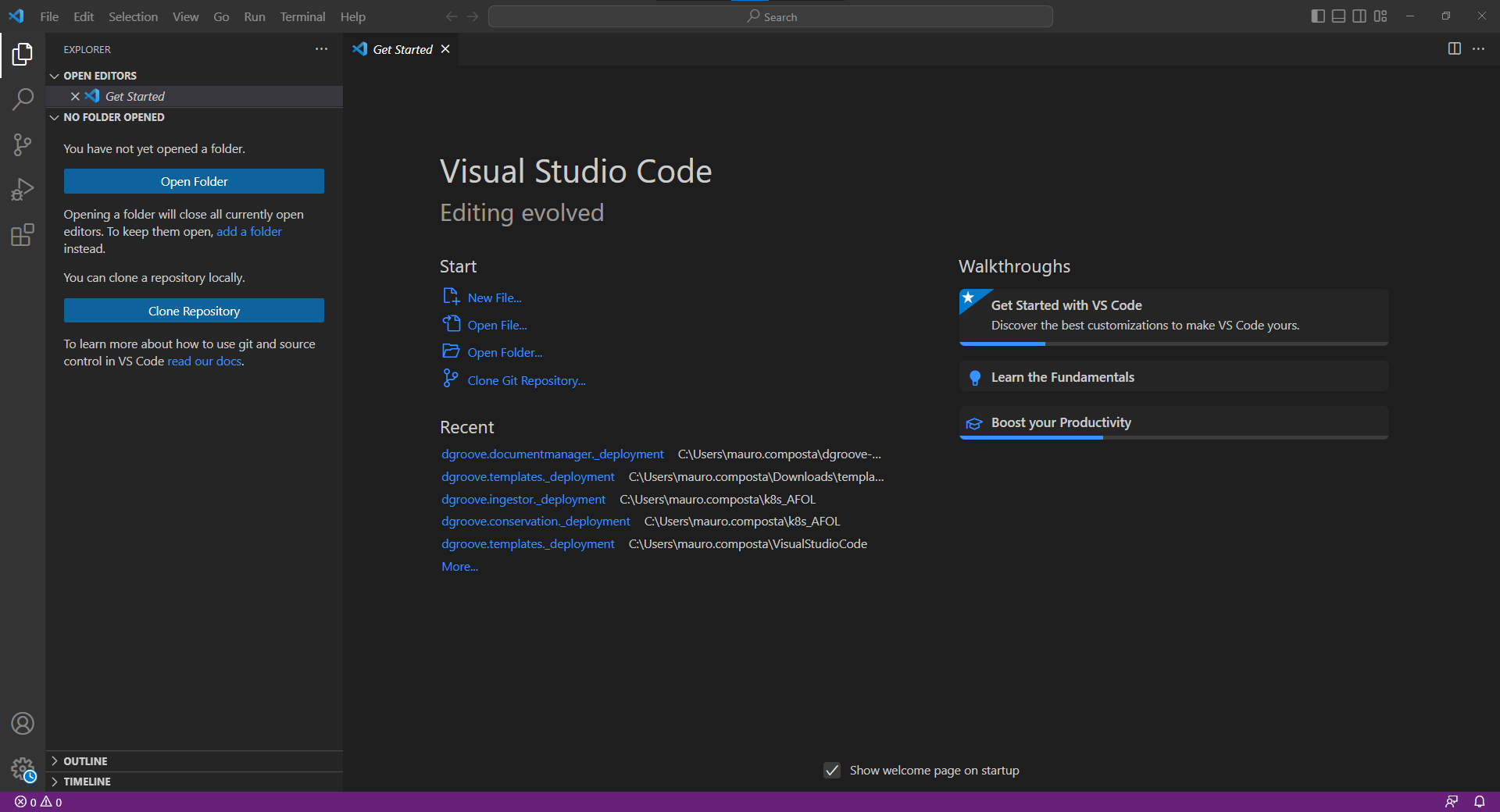Open the Explorer view in activity bar

click(x=23, y=54)
